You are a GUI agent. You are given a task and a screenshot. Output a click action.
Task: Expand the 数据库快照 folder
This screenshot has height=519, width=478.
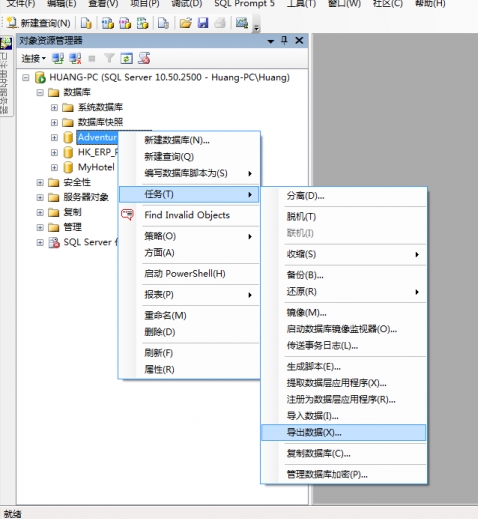(54, 122)
